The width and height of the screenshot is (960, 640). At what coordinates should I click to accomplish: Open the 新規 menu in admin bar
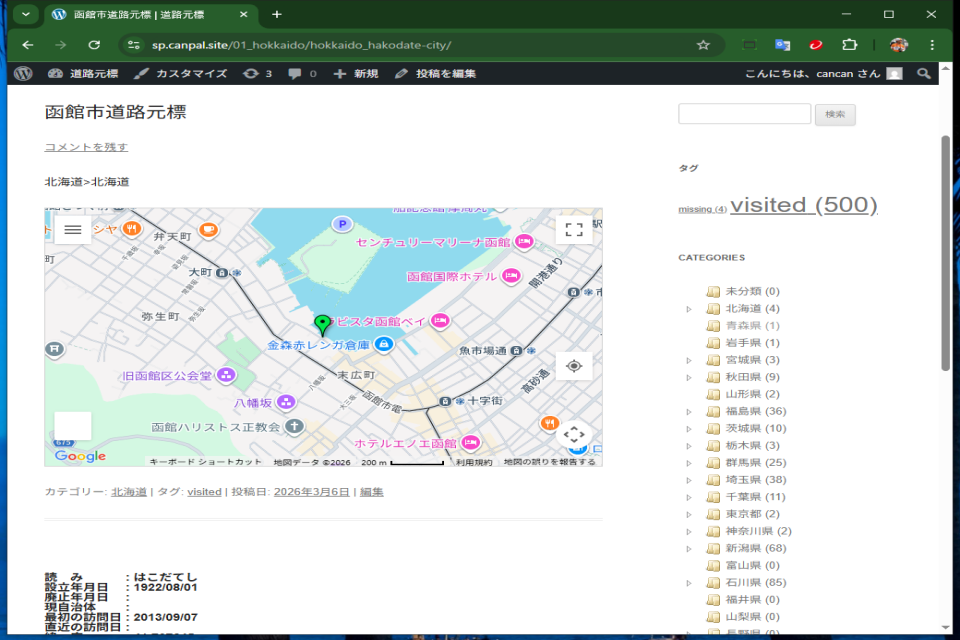pos(356,74)
